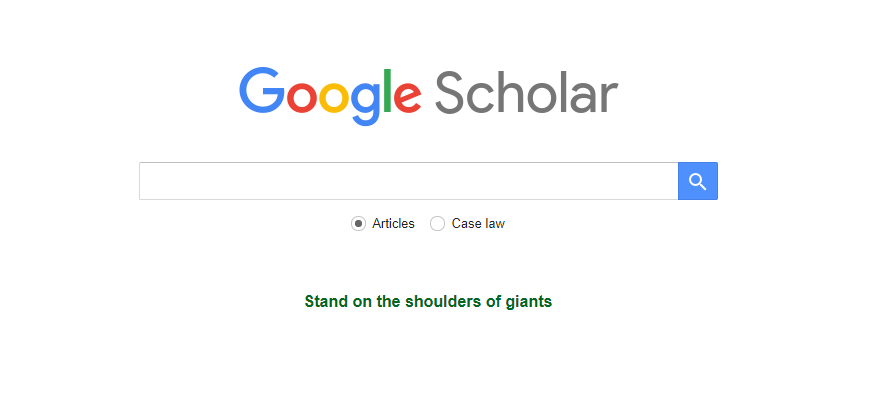Click the "Articles" label text
This screenshot has width=883, height=397.
[393, 224]
